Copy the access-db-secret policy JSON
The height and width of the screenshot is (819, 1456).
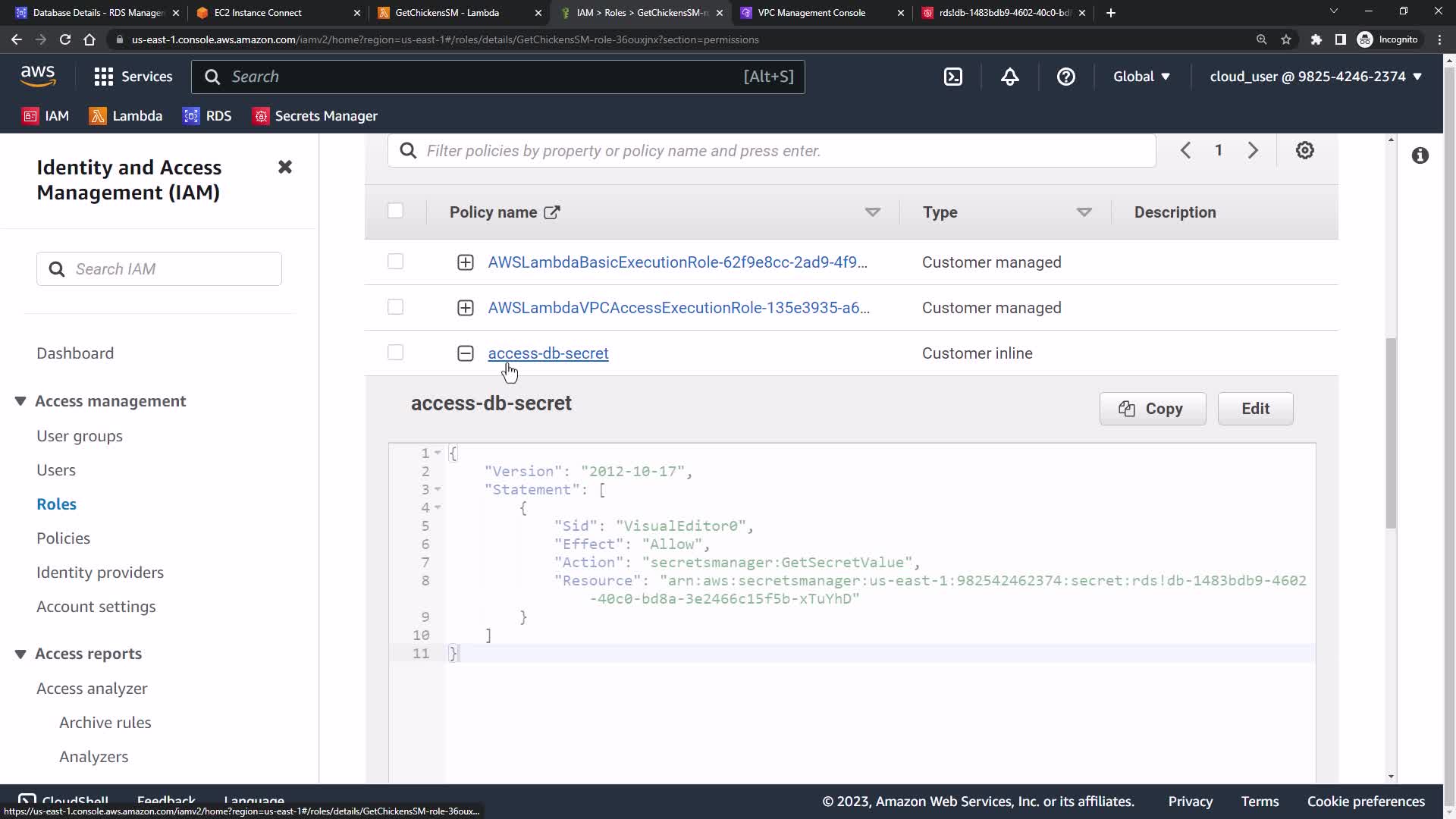pos(1152,409)
